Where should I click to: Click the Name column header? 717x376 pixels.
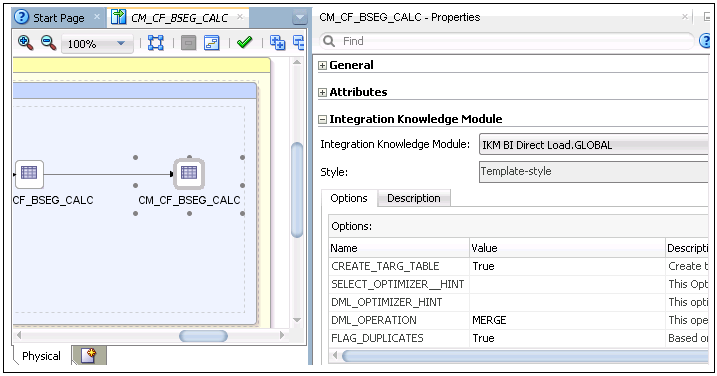click(399, 248)
